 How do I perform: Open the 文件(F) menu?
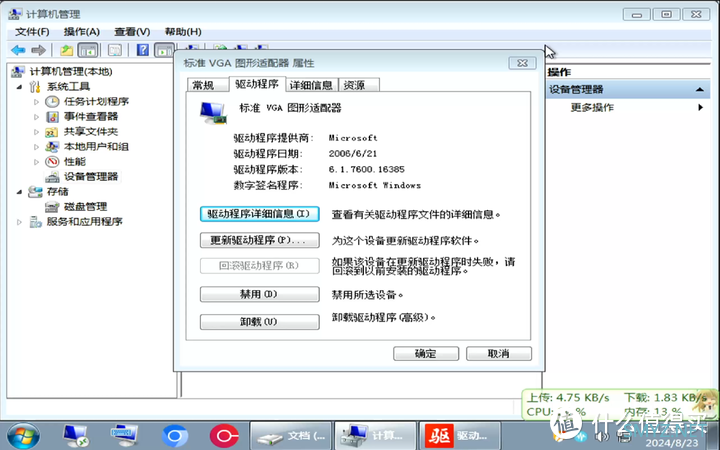tap(32, 32)
